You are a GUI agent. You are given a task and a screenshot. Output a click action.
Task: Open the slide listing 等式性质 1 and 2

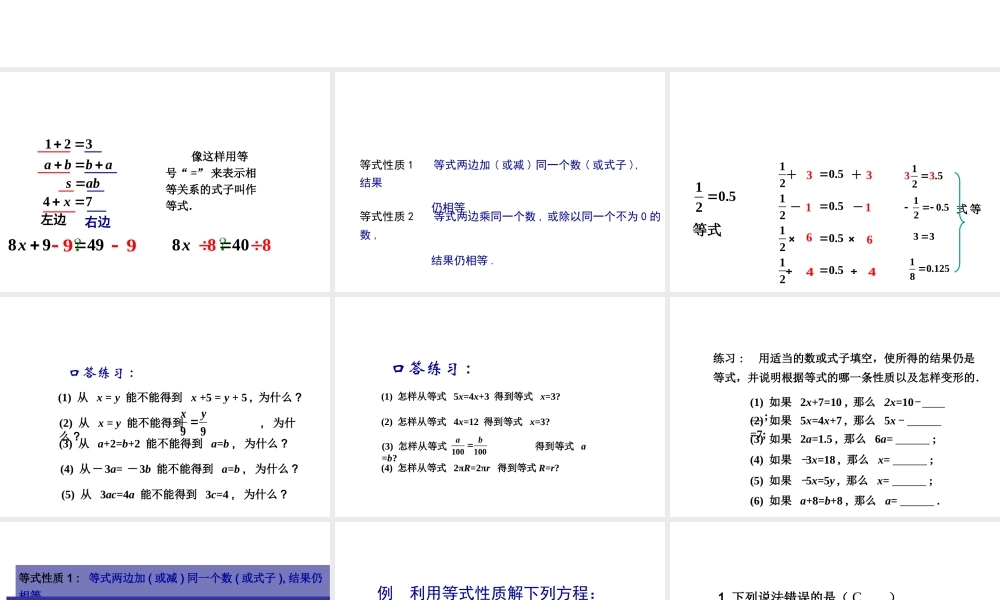click(500, 182)
